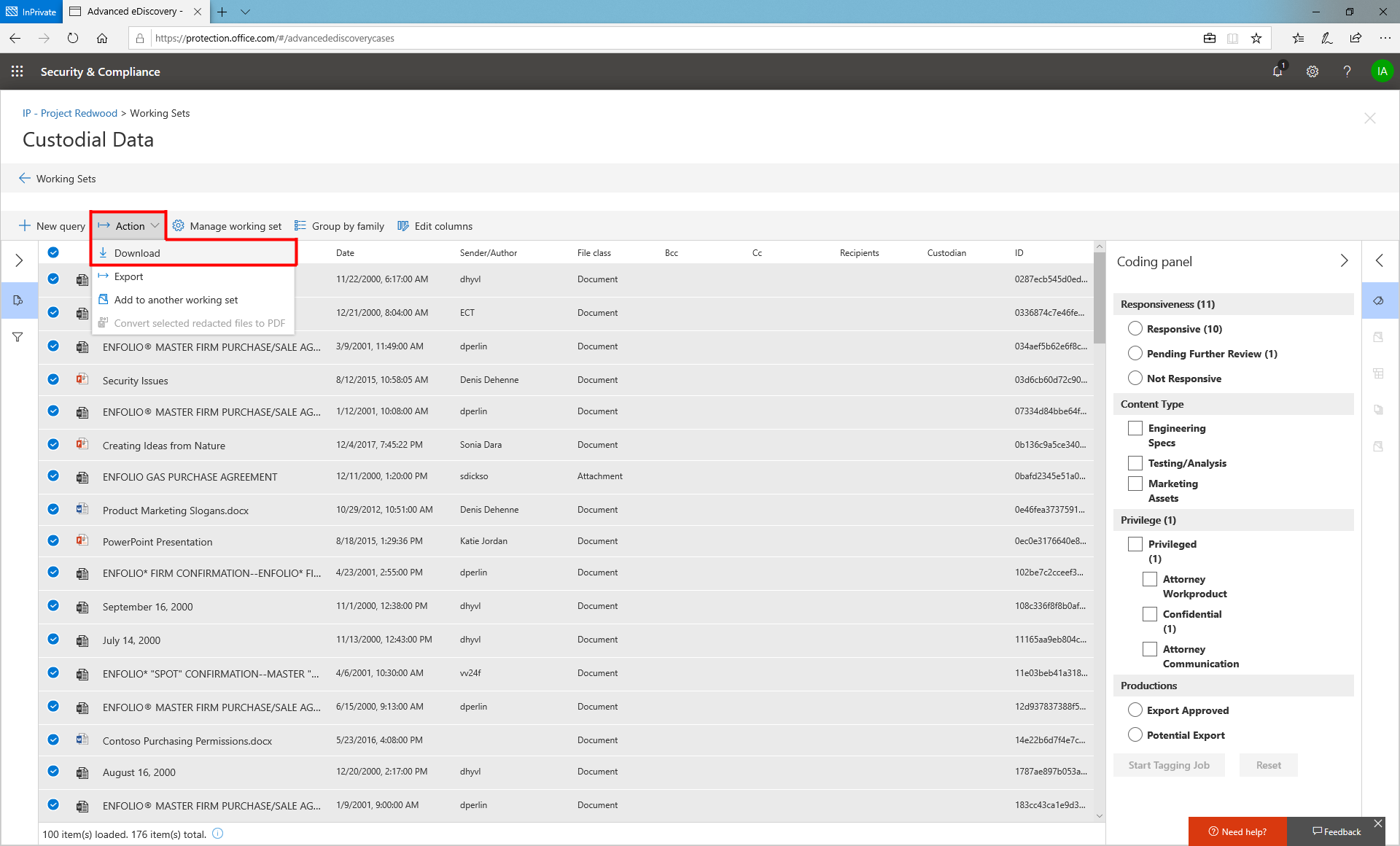Click Group by family

(339, 226)
